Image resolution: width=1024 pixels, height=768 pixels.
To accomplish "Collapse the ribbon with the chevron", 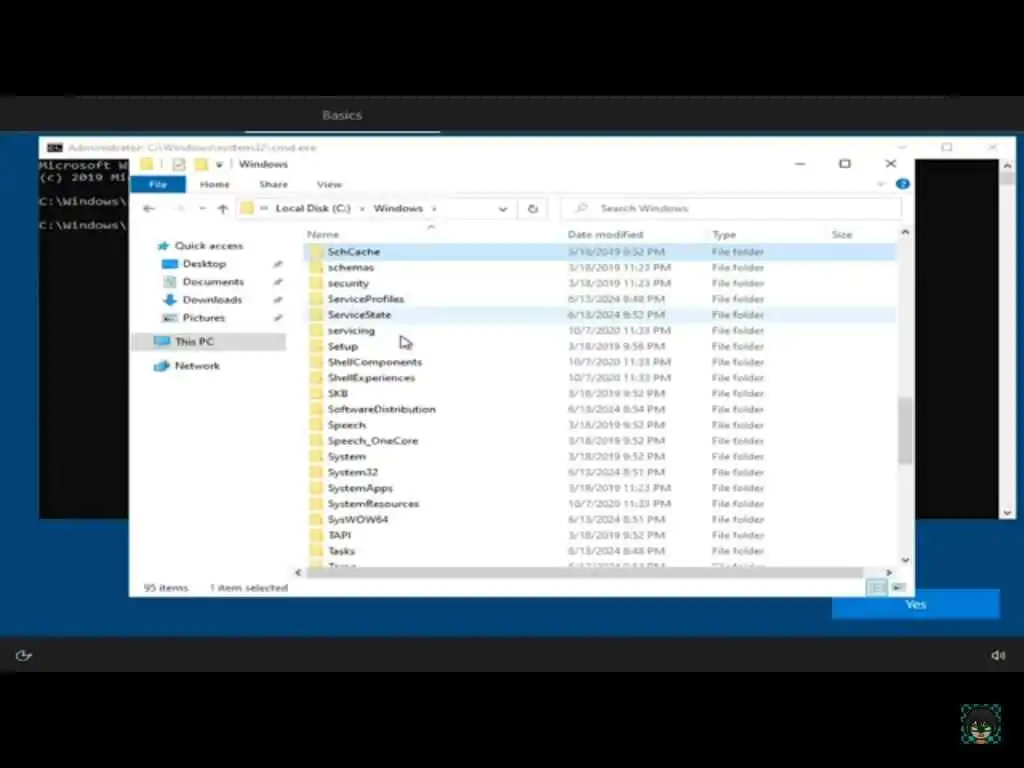I will coord(881,184).
